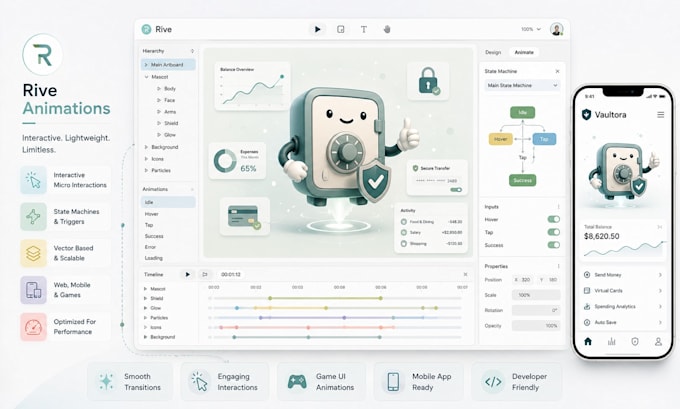Tap the profile tab icon on phone

pyautogui.click(x=658, y=342)
